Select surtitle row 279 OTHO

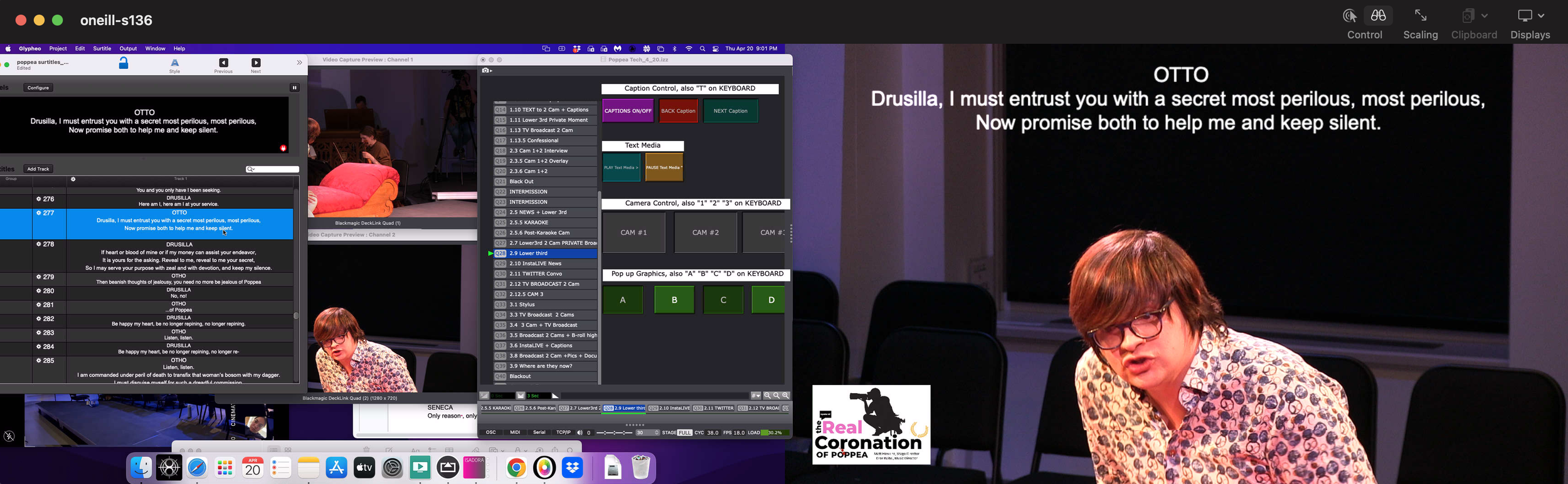pyautogui.click(x=147, y=279)
